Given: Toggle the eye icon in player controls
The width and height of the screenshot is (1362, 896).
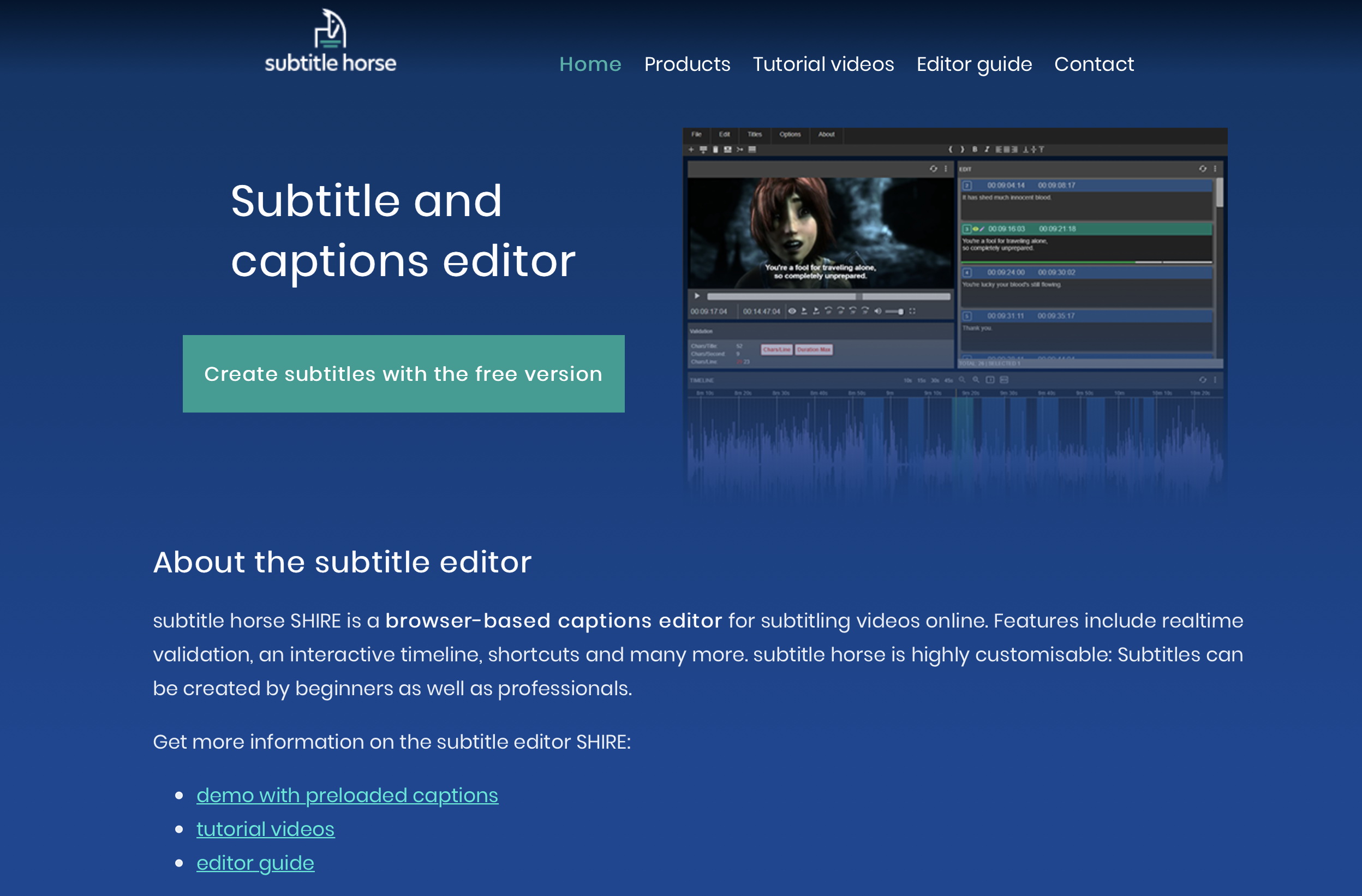Looking at the screenshot, I should pos(792,311).
